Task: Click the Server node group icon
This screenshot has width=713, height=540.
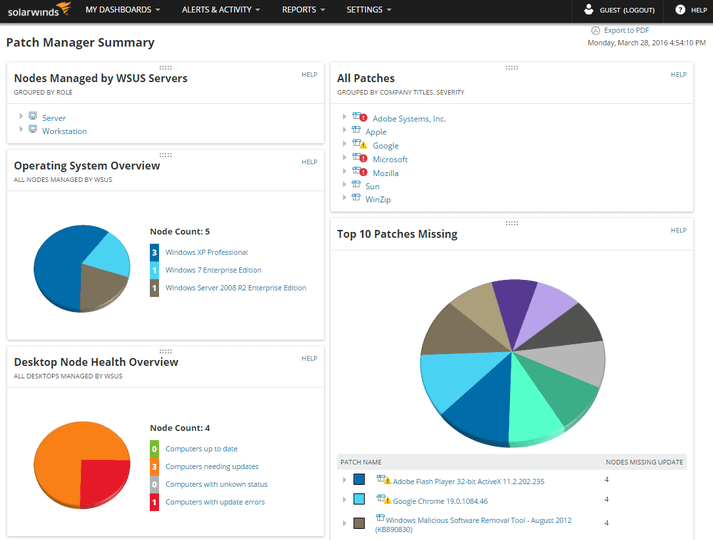Action: pyautogui.click(x=33, y=117)
